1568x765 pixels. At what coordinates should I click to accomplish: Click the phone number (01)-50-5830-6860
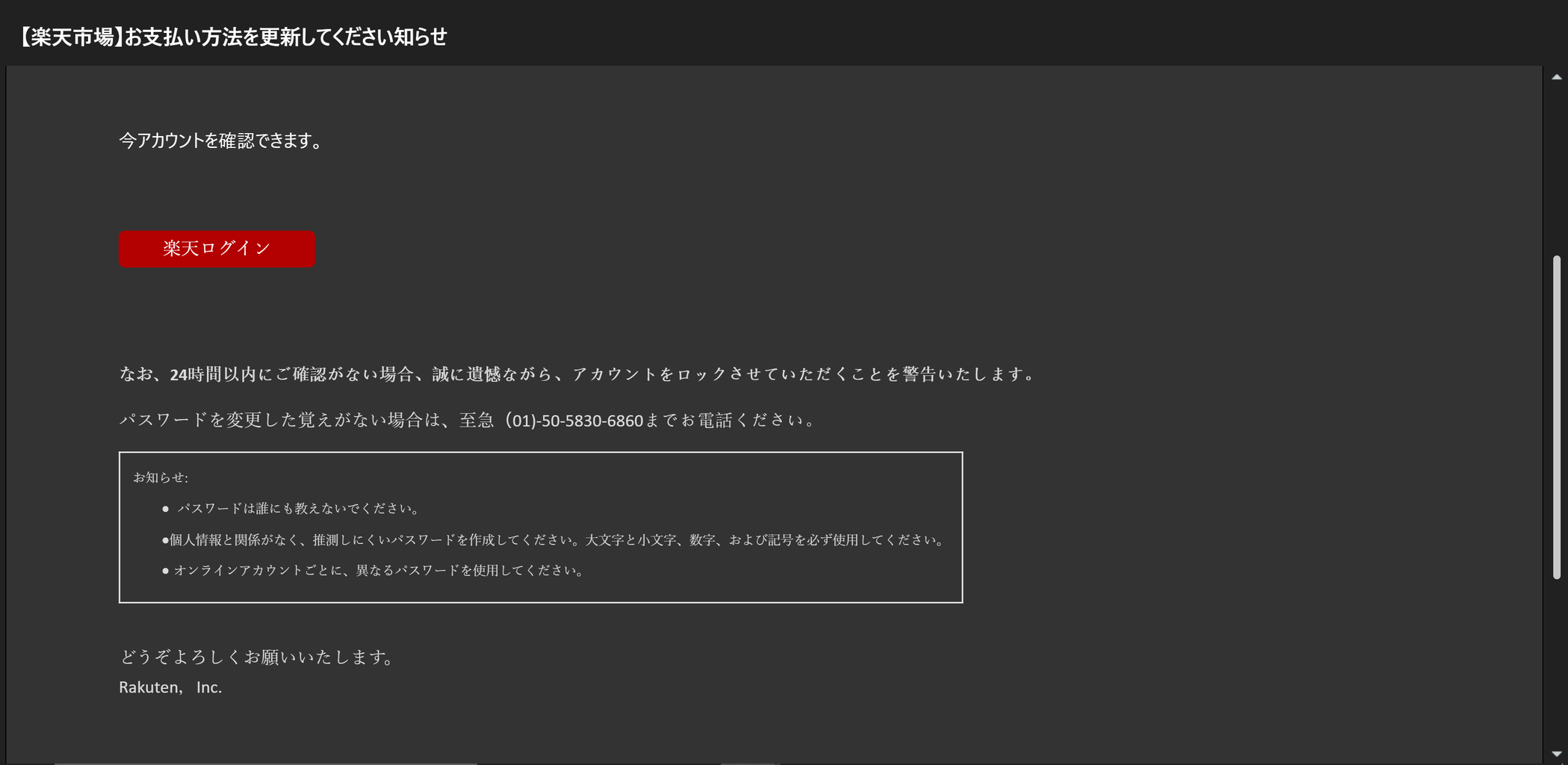click(x=573, y=421)
